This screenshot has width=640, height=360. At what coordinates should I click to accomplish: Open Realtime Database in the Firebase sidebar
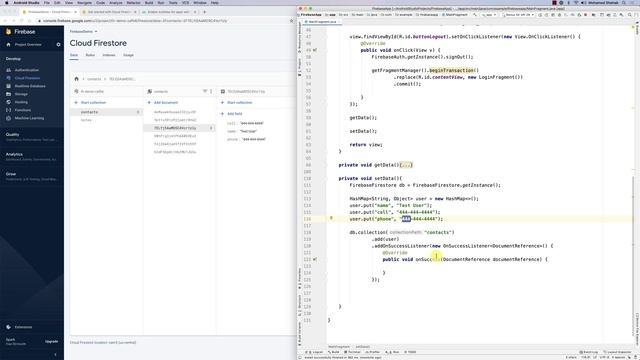coord(30,86)
